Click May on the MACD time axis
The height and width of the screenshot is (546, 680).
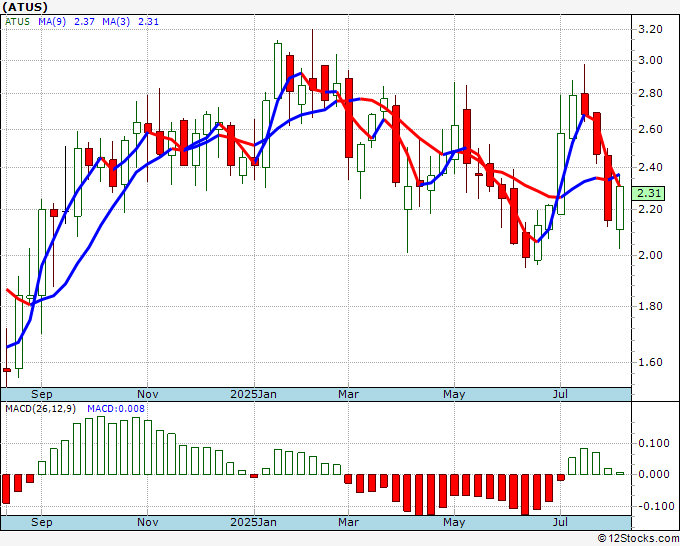454,522
